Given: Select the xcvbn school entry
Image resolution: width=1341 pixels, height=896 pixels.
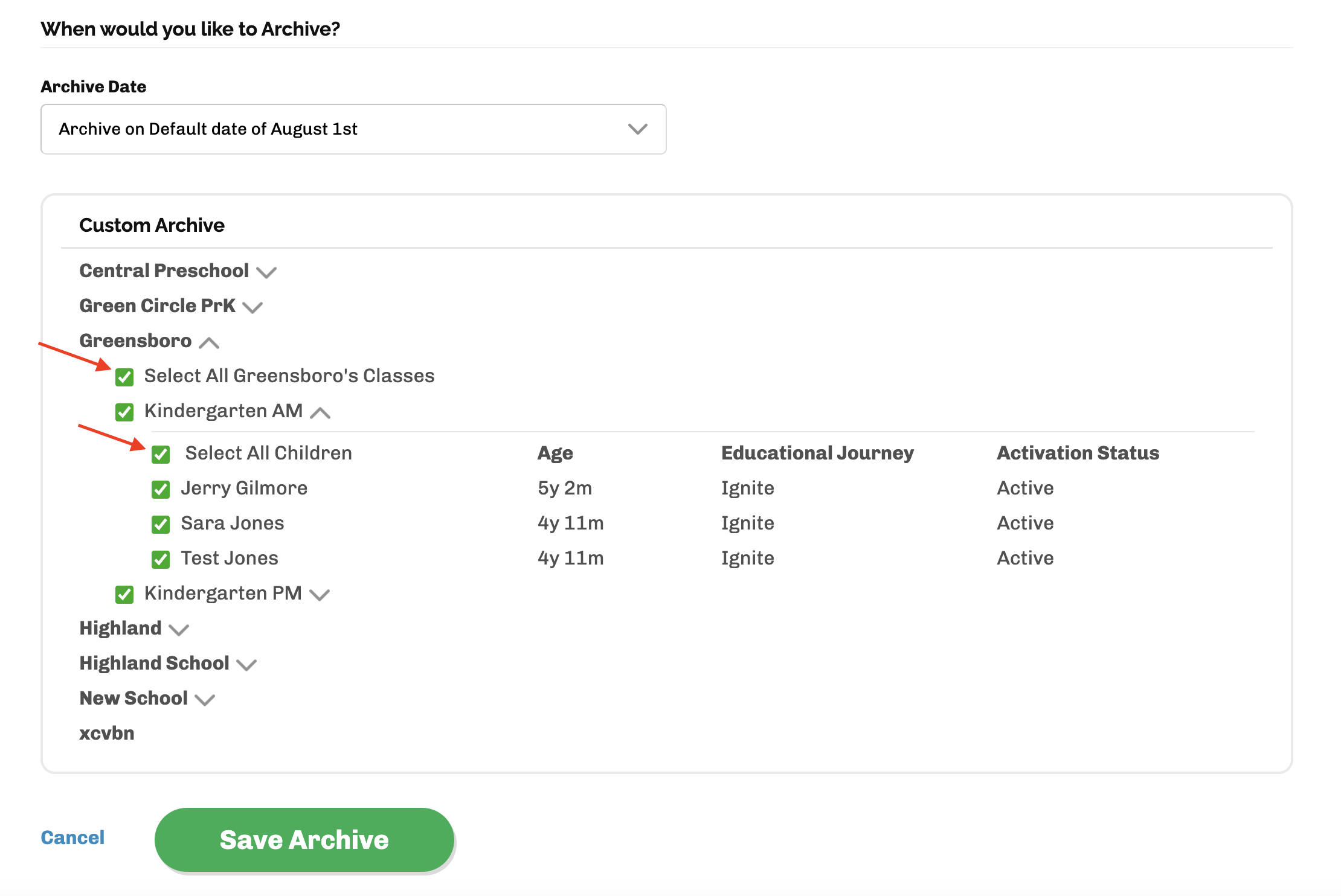Looking at the screenshot, I should [107, 733].
